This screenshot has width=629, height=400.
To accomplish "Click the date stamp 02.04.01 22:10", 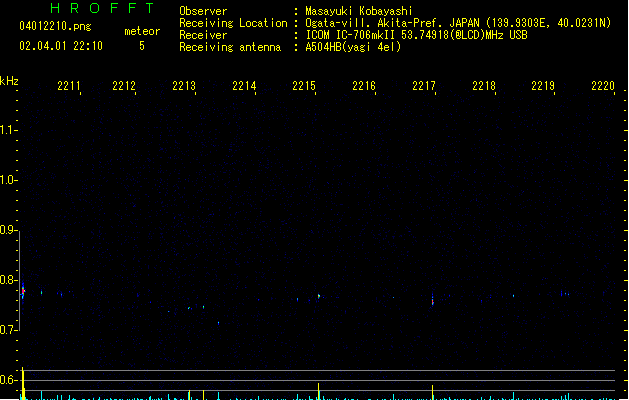I will (x=61, y=46).
